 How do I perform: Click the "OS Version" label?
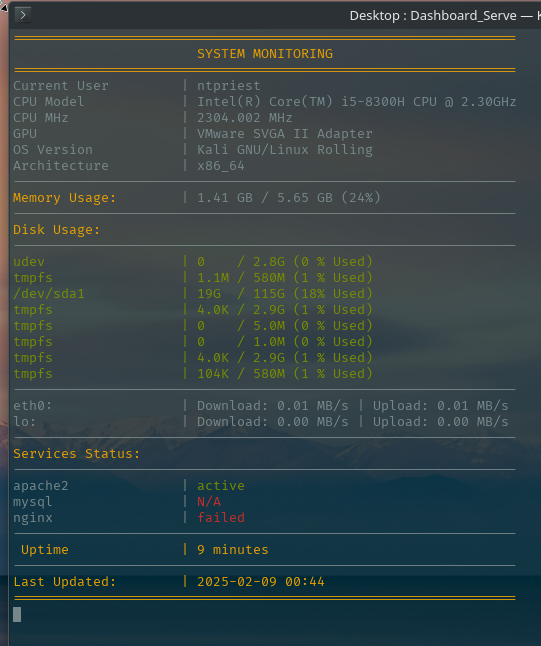coord(53,150)
